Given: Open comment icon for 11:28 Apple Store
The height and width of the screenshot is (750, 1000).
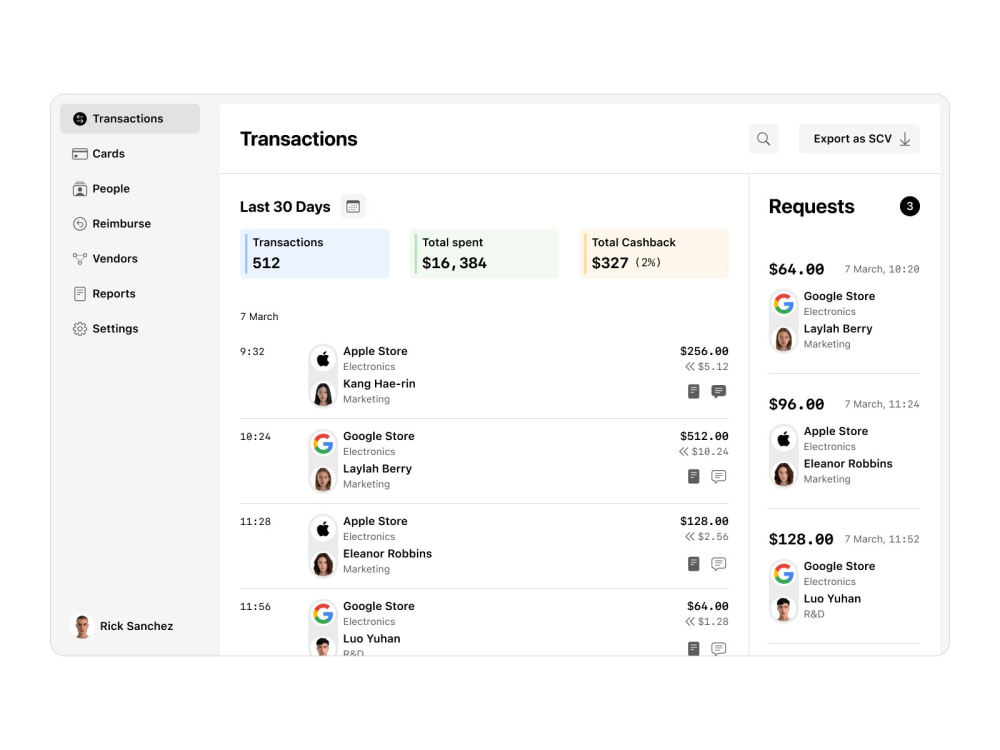Looking at the screenshot, I should click(719, 564).
